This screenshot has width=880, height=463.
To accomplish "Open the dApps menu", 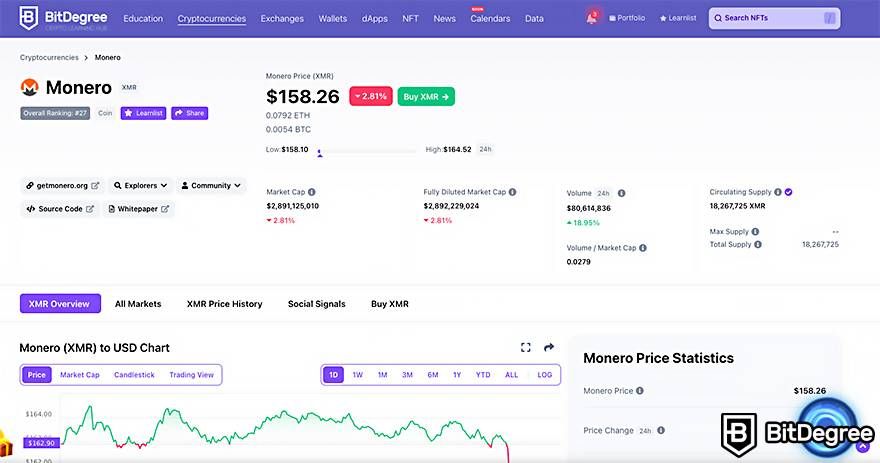I will click(374, 19).
